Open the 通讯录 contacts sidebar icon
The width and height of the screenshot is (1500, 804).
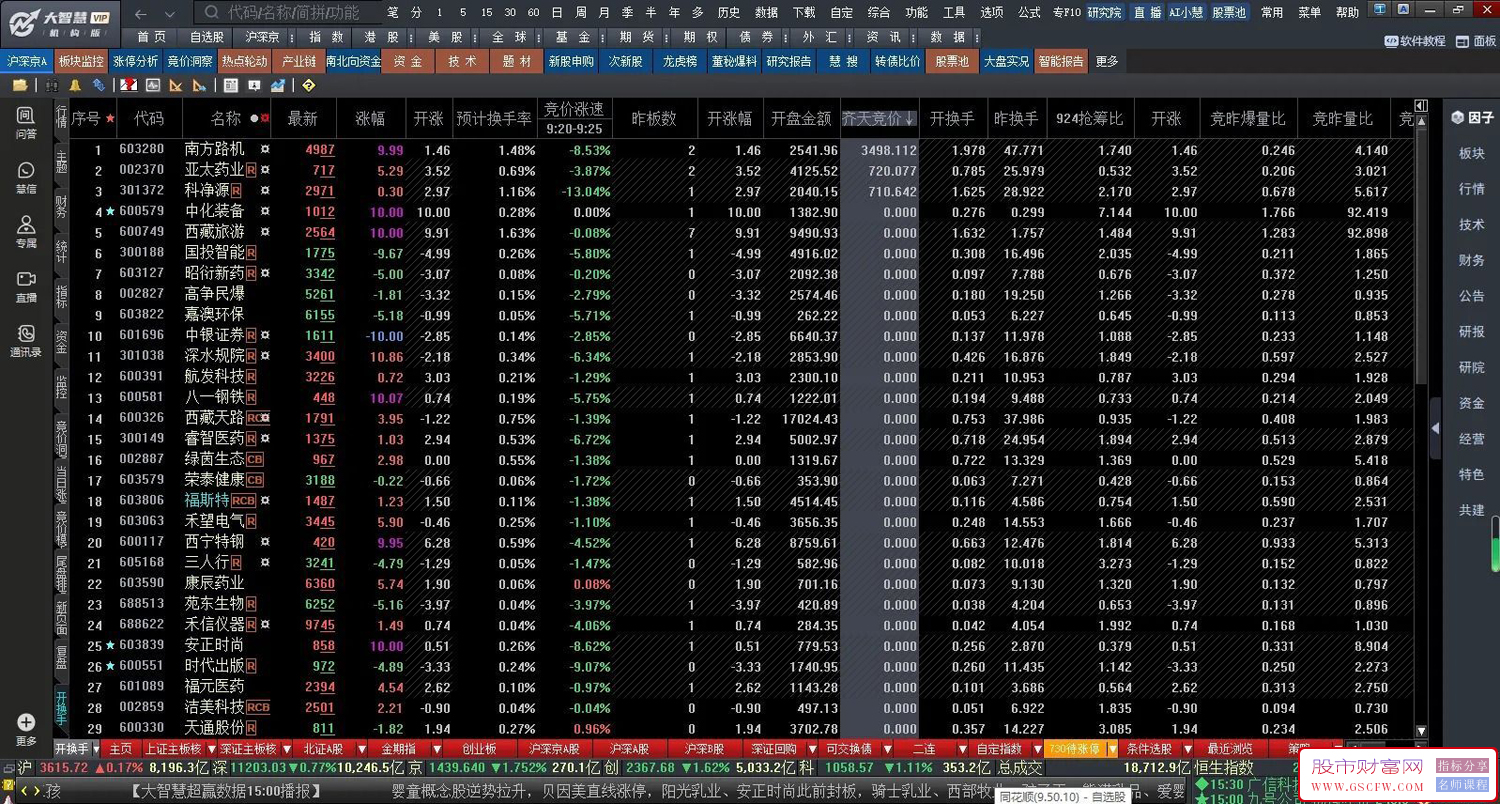[26, 340]
